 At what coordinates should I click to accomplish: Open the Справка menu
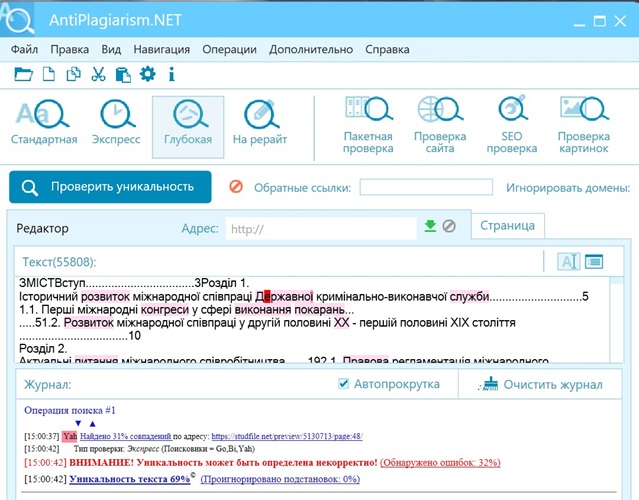coord(387,49)
